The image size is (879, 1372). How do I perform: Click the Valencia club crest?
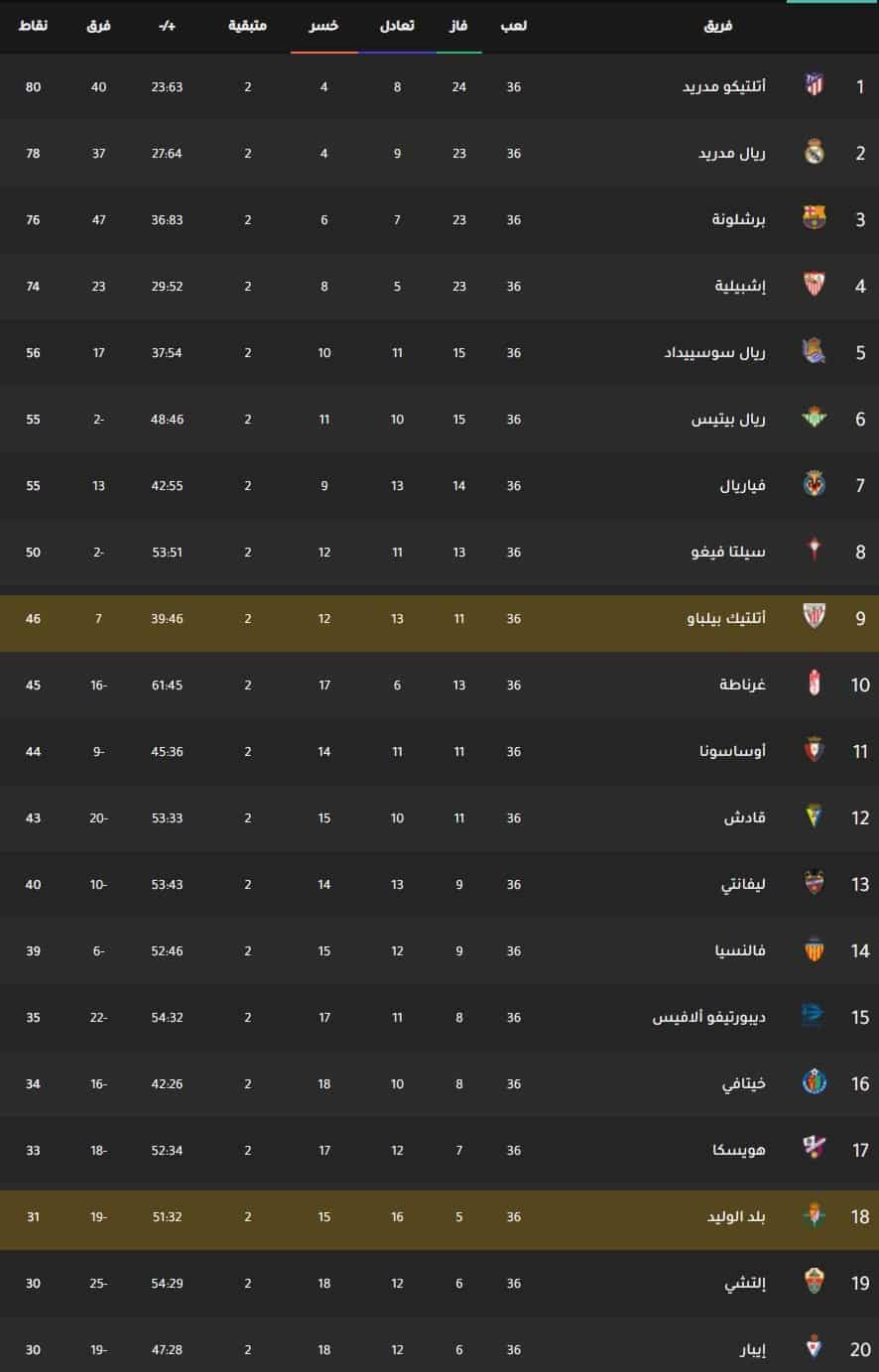pyautogui.click(x=815, y=950)
